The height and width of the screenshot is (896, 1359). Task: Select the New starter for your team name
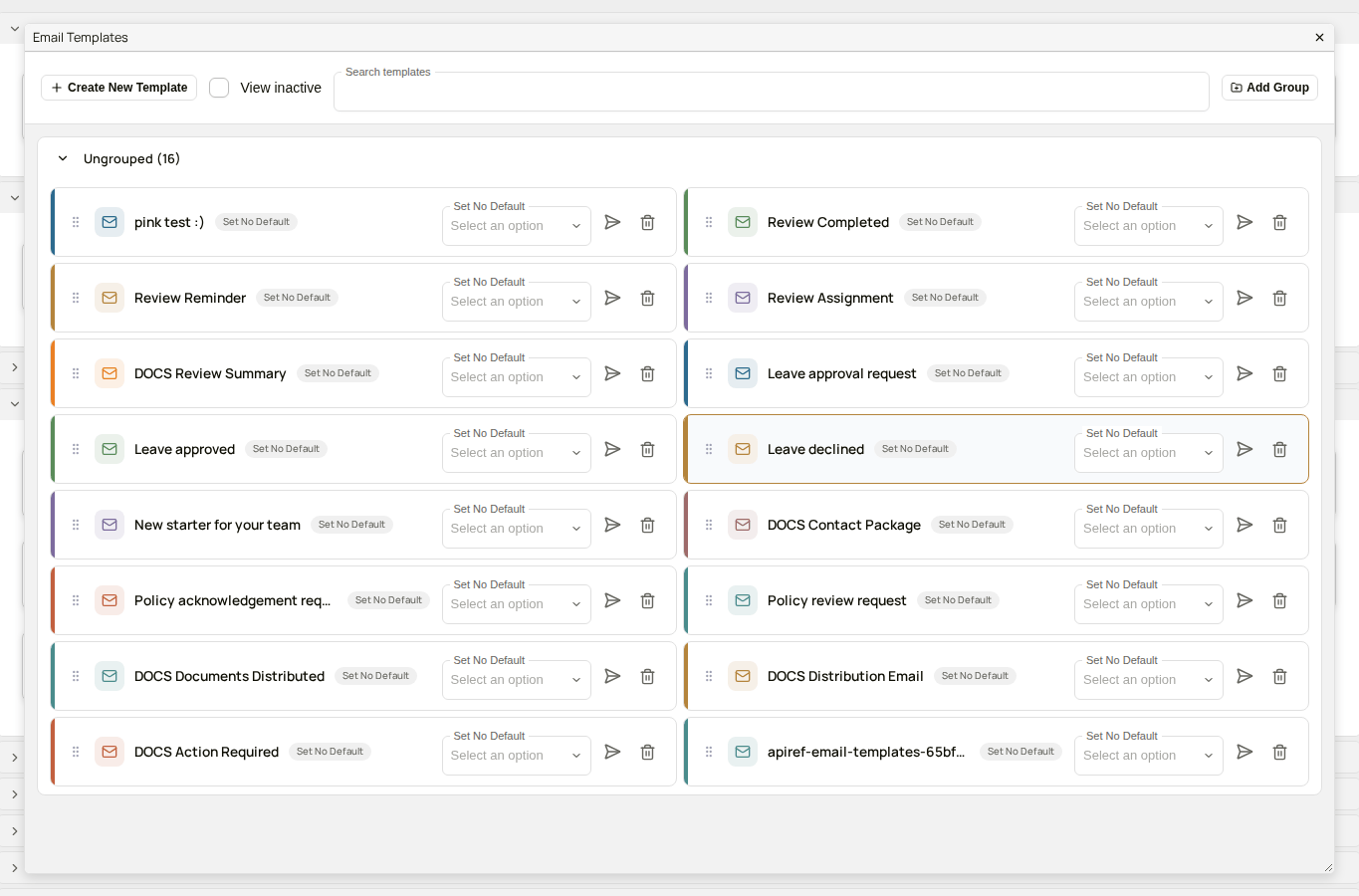point(217,525)
